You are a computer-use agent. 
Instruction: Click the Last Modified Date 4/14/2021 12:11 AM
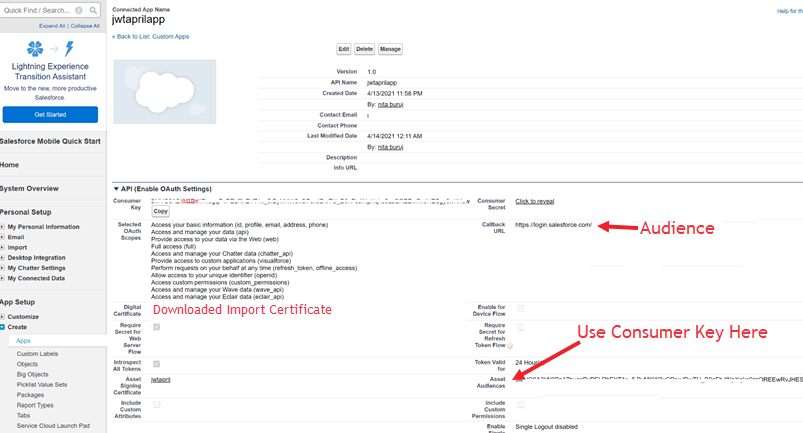tap(394, 136)
